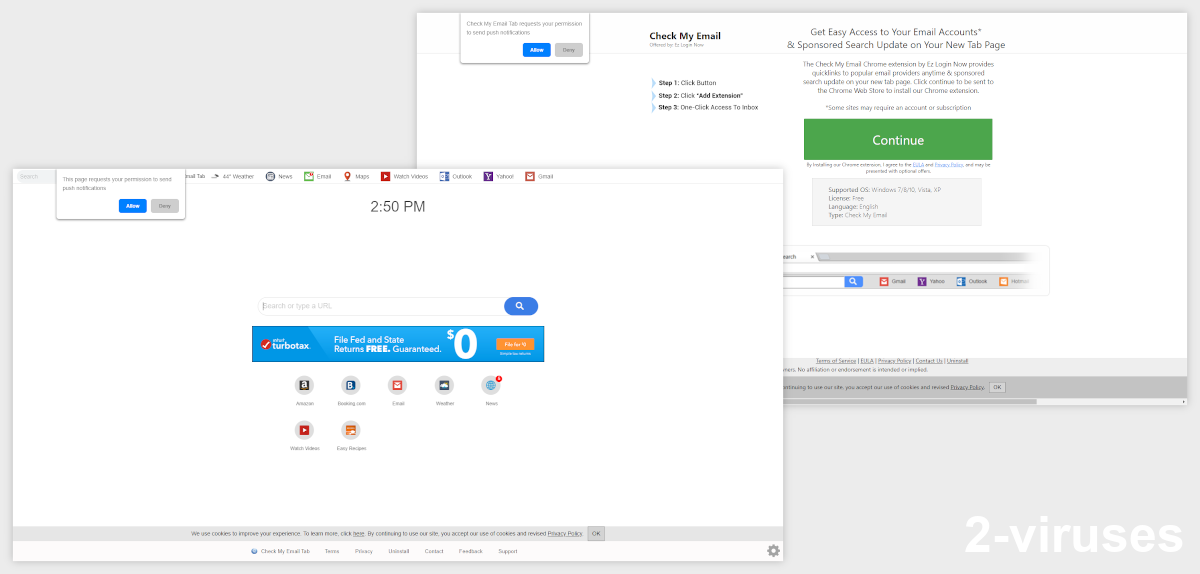Open the Uninstall link in the new tab footer
This screenshot has height=574, width=1200.
[399, 551]
